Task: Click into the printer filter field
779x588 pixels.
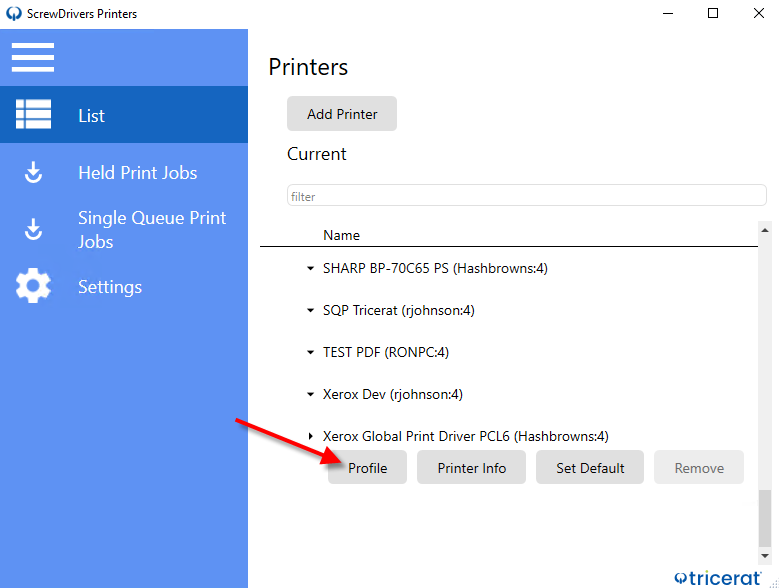Action: click(x=527, y=195)
